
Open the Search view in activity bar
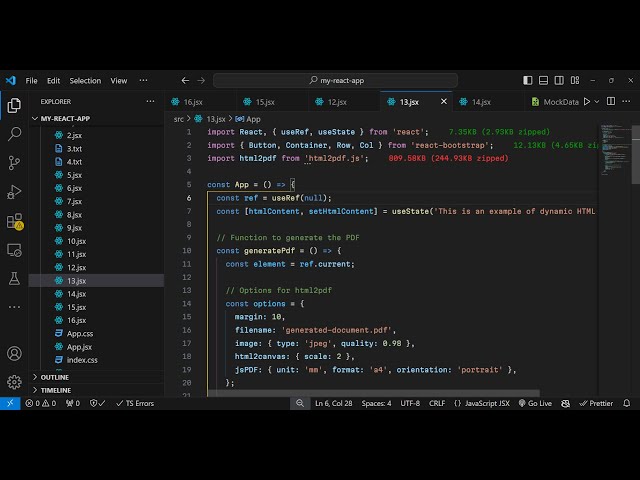[14, 133]
